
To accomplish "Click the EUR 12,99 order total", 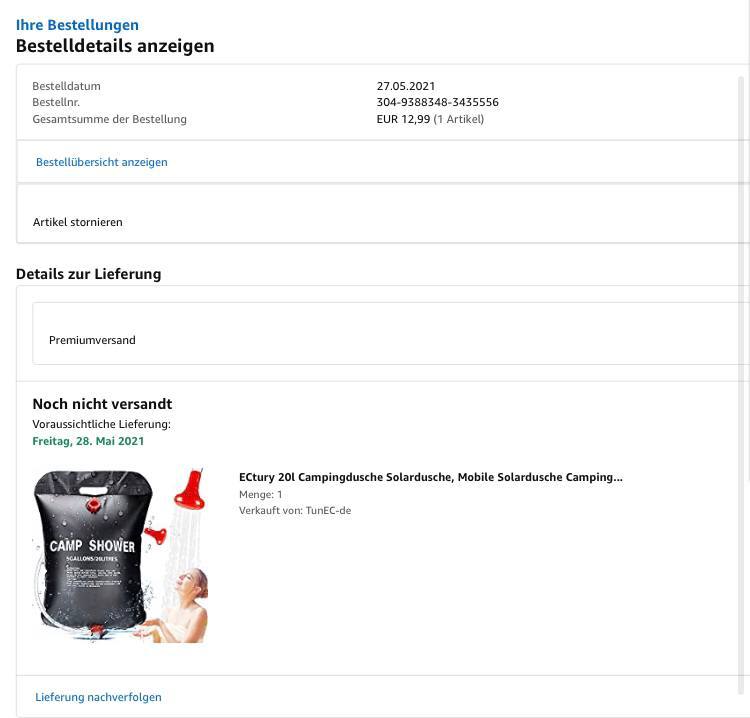I will tap(403, 119).
